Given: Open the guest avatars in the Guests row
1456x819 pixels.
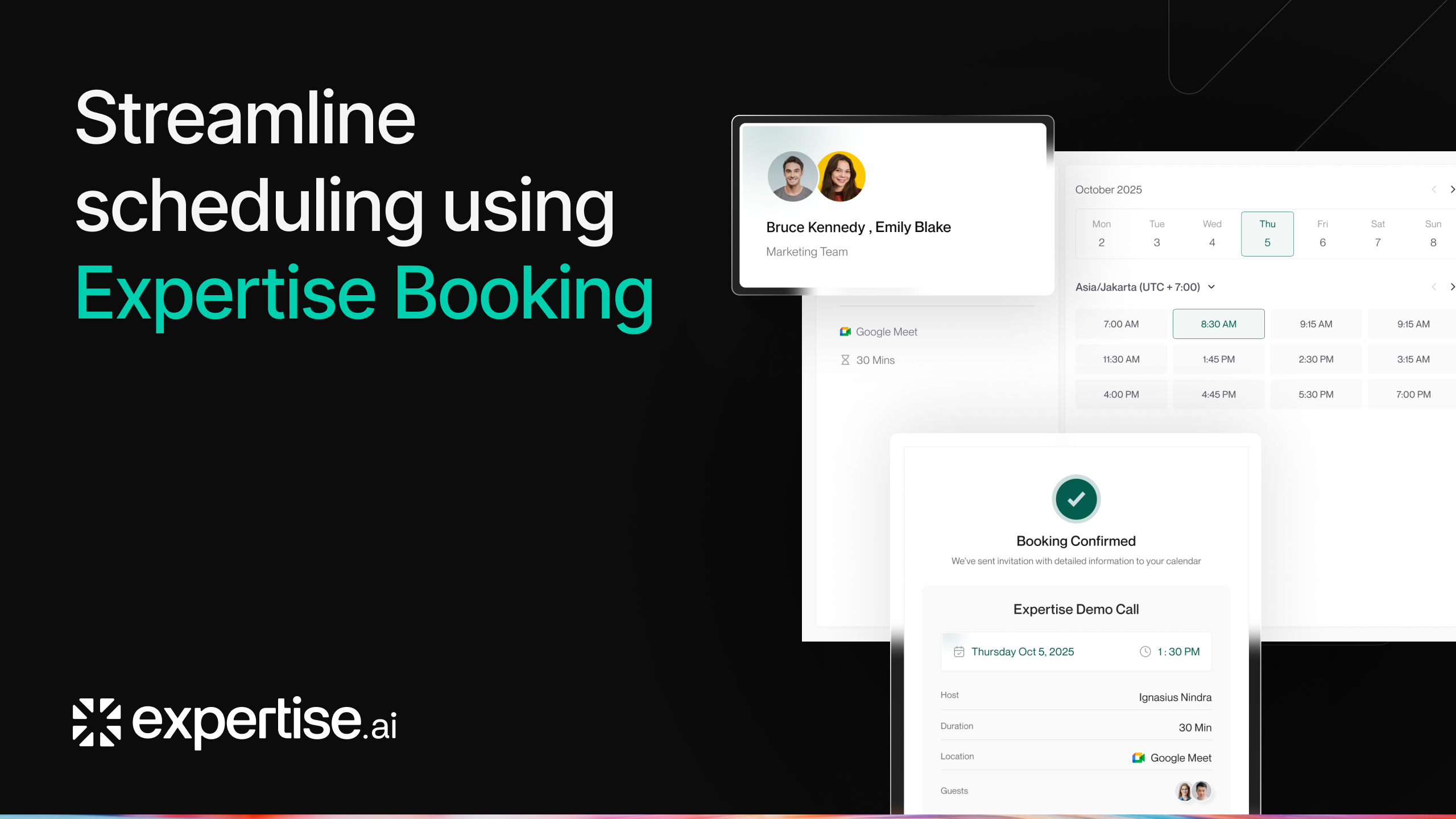Looking at the screenshot, I should coord(1193,791).
